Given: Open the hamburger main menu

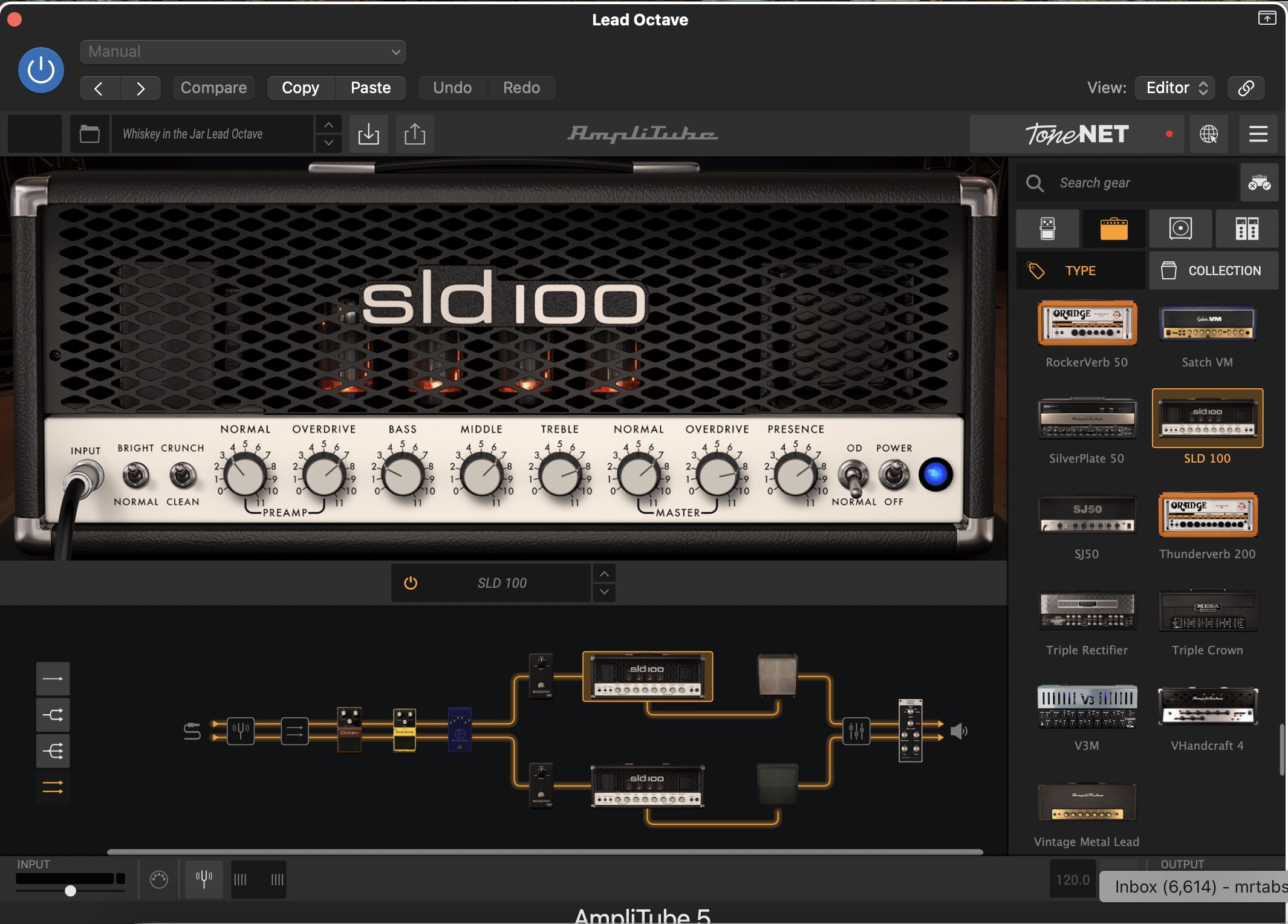Looking at the screenshot, I should tap(1258, 134).
